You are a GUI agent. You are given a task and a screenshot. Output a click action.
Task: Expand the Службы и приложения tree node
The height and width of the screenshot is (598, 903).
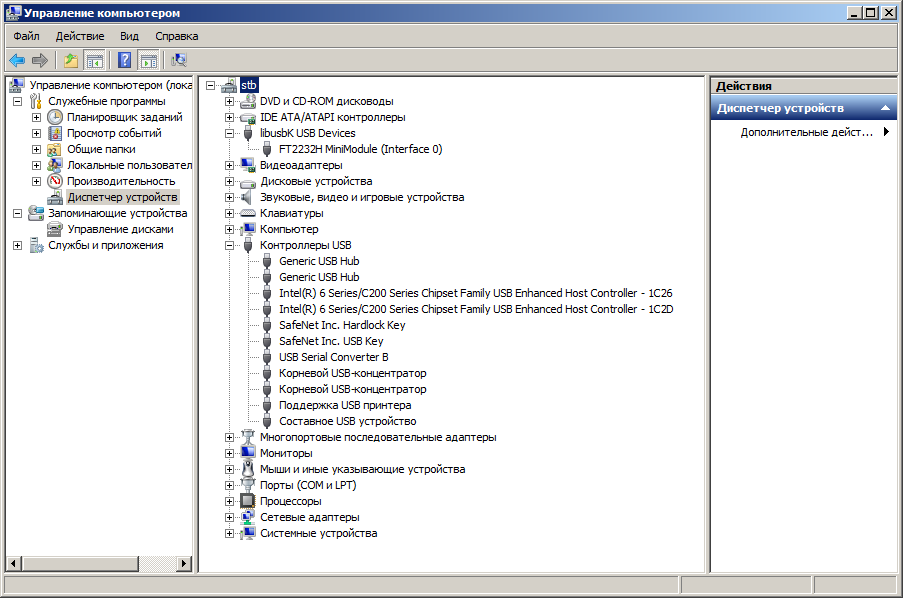coord(17,245)
